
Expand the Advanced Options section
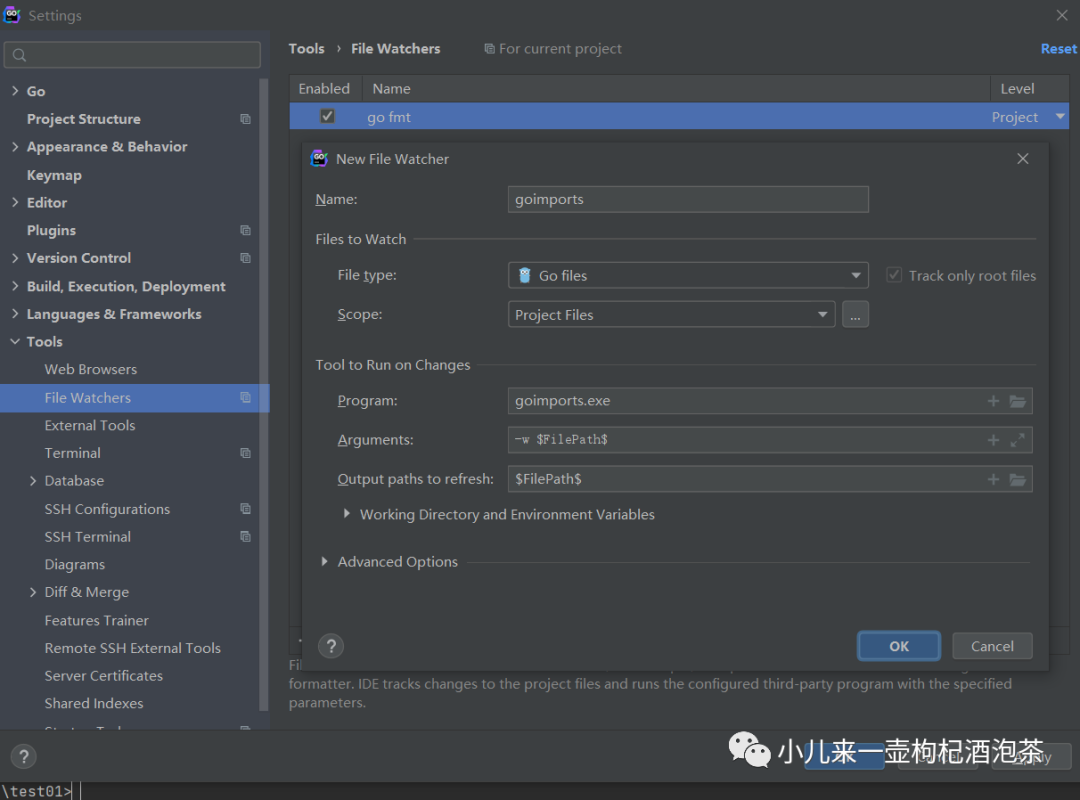coord(324,562)
